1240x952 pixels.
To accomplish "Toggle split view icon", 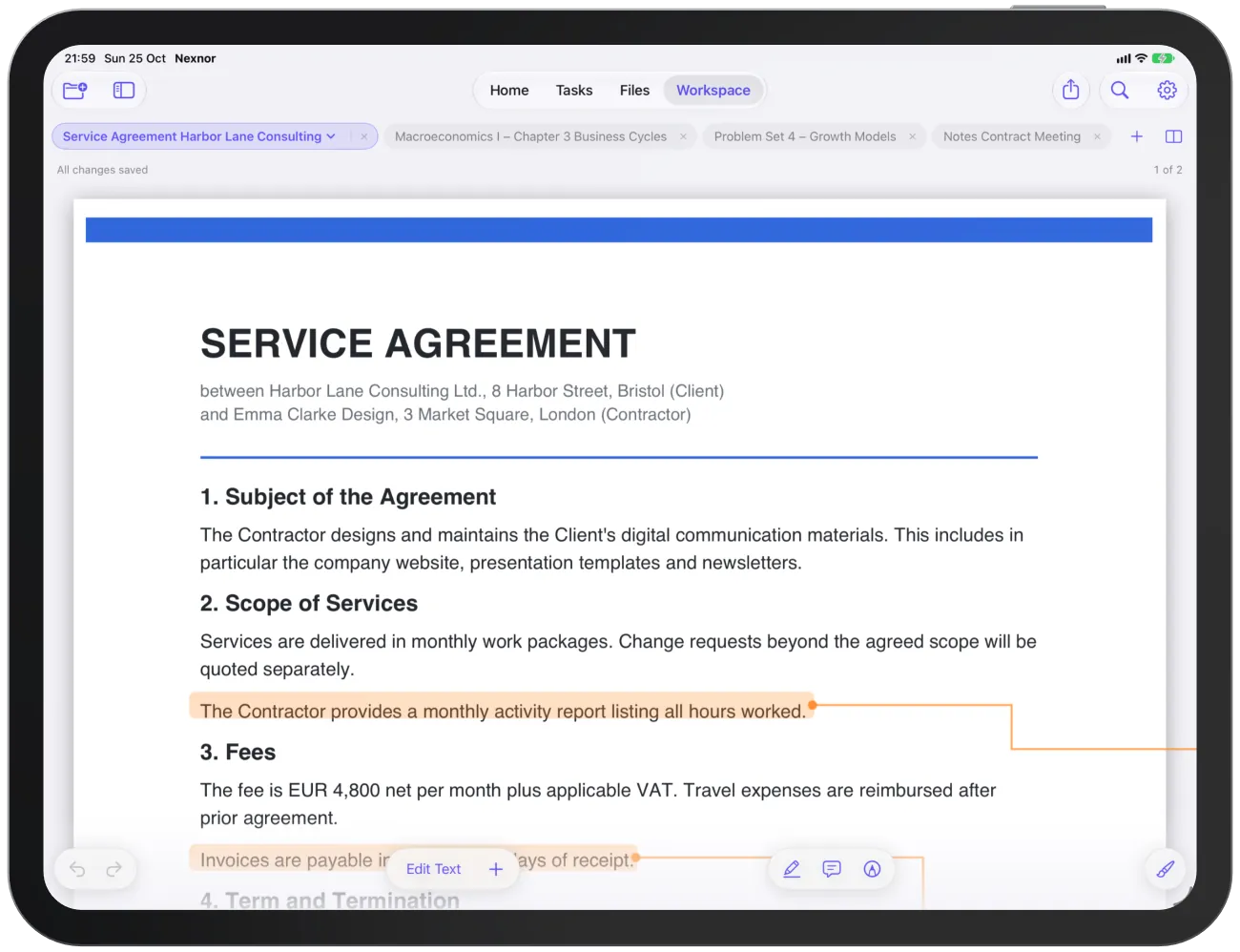I will coord(1173,136).
